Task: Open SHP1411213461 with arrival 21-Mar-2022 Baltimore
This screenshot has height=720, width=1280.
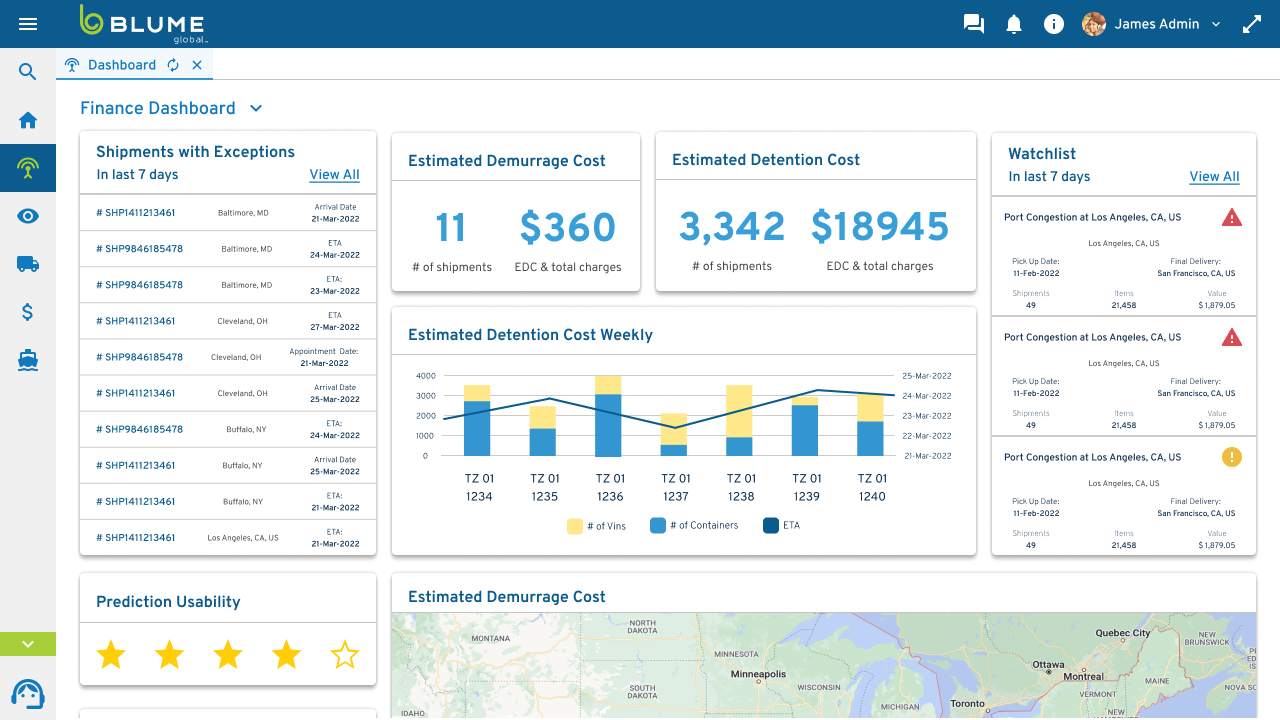Action: pos(228,213)
